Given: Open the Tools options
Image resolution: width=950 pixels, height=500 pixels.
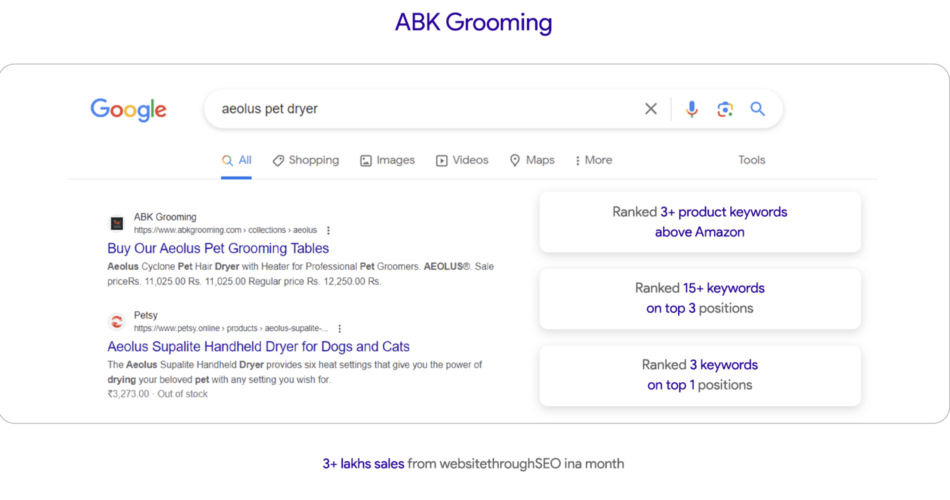Looking at the screenshot, I should [751, 161].
